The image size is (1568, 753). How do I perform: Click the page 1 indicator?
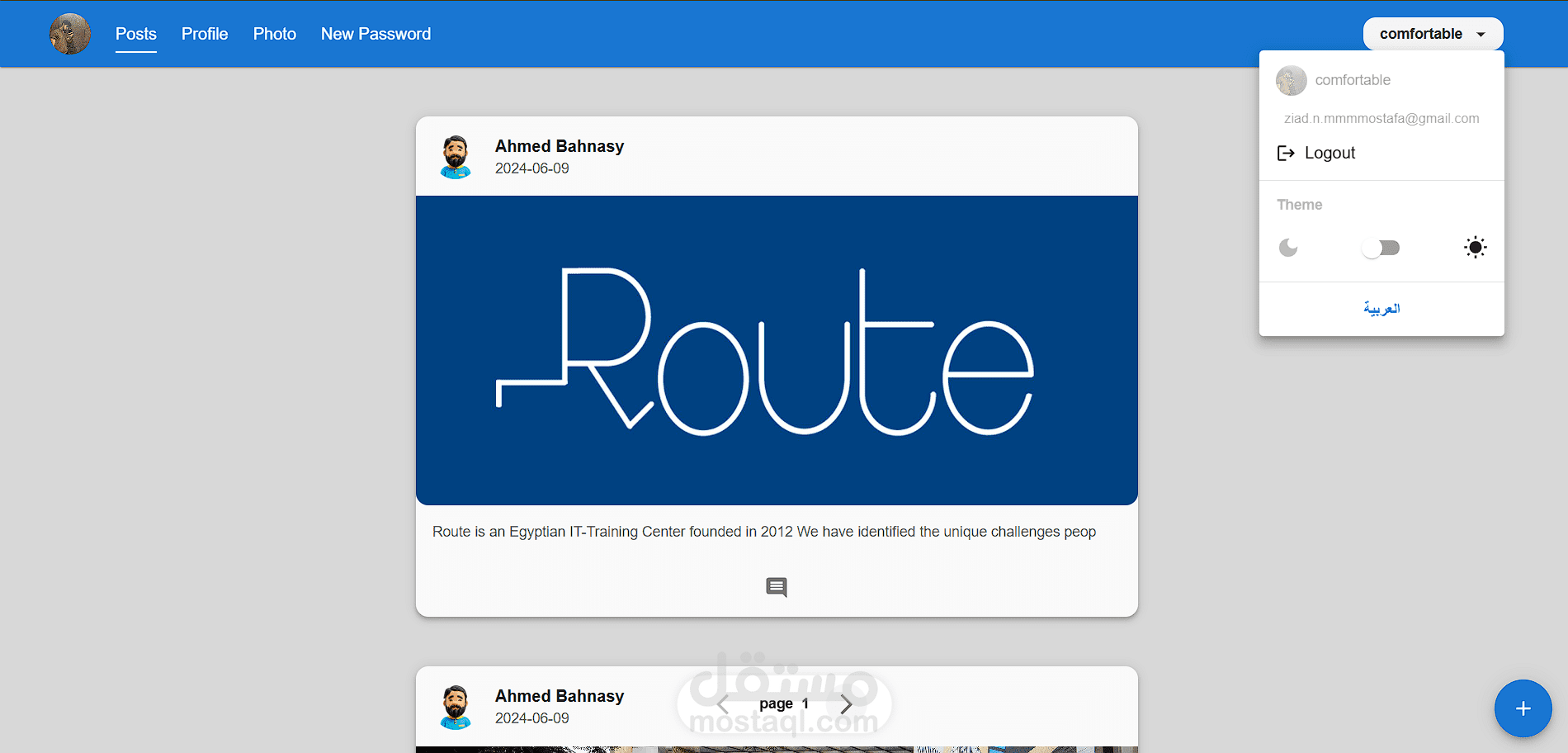tap(784, 703)
